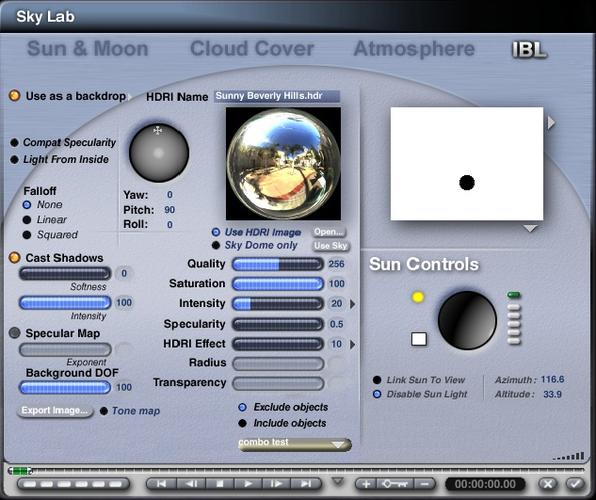This screenshot has width=596, height=500.
Task: Open the combo test dropdown
Action: click(x=295, y=444)
